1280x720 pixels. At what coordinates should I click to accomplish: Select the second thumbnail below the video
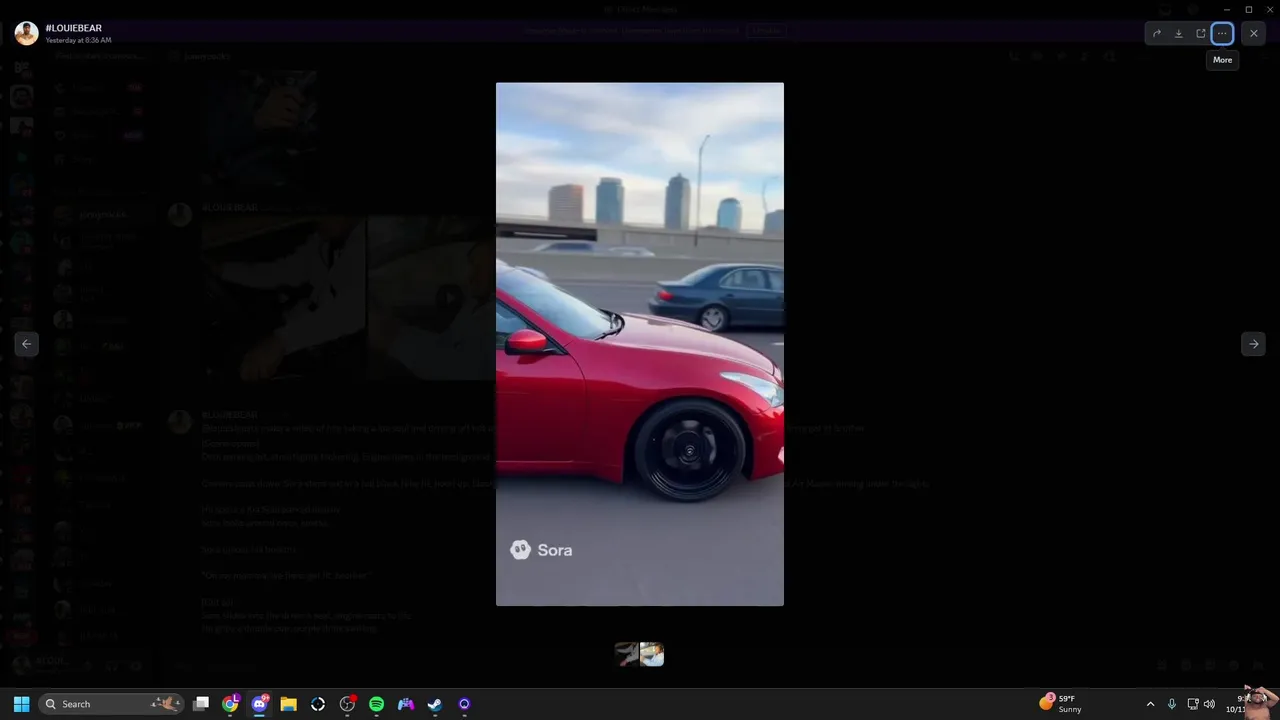click(652, 654)
